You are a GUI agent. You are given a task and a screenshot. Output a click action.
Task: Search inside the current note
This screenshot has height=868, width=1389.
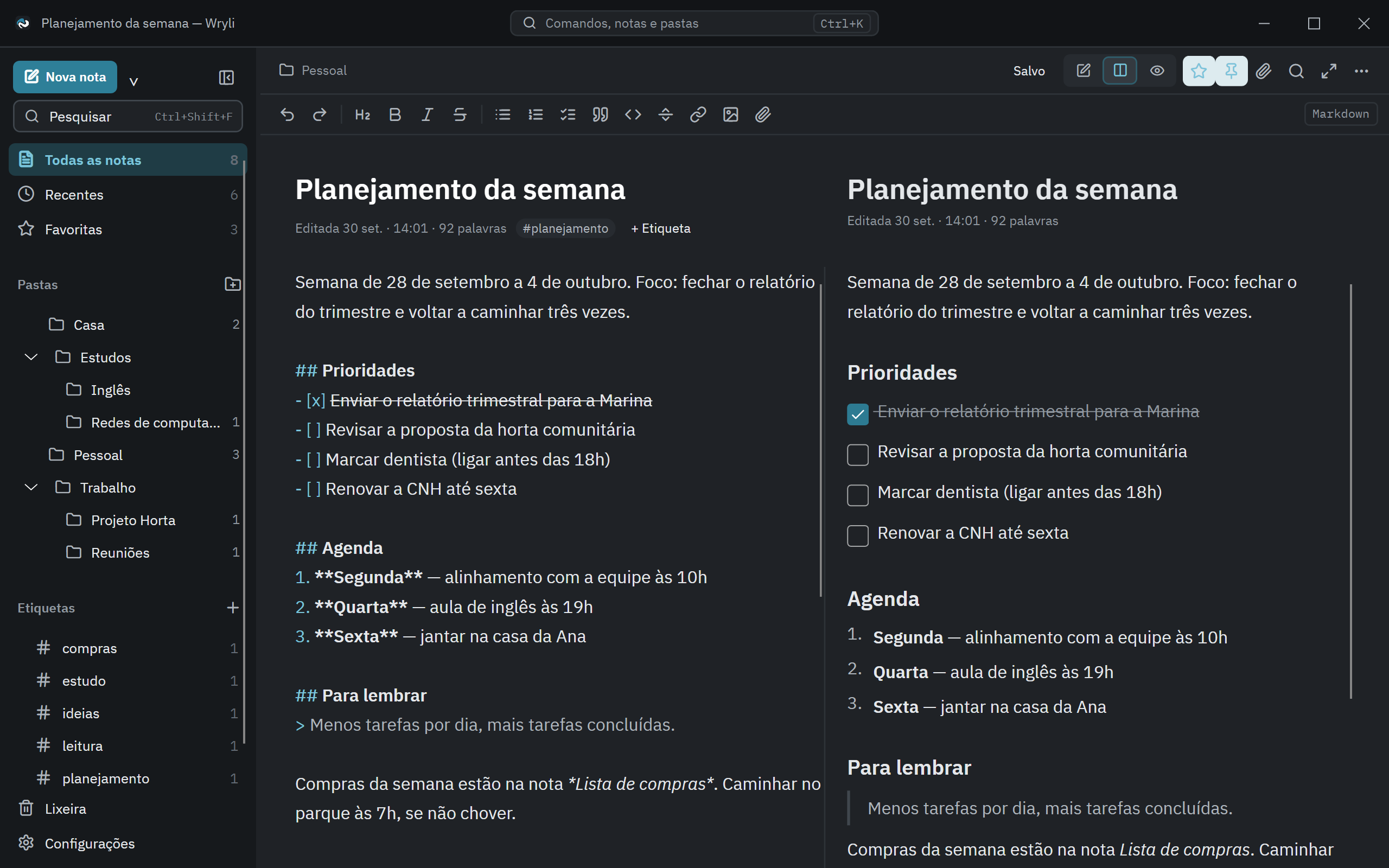1296,71
